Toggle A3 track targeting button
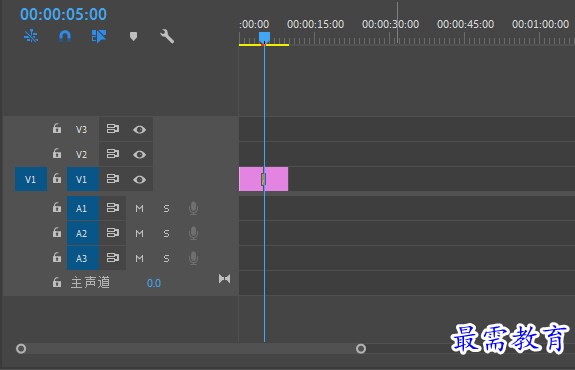 pos(83,258)
